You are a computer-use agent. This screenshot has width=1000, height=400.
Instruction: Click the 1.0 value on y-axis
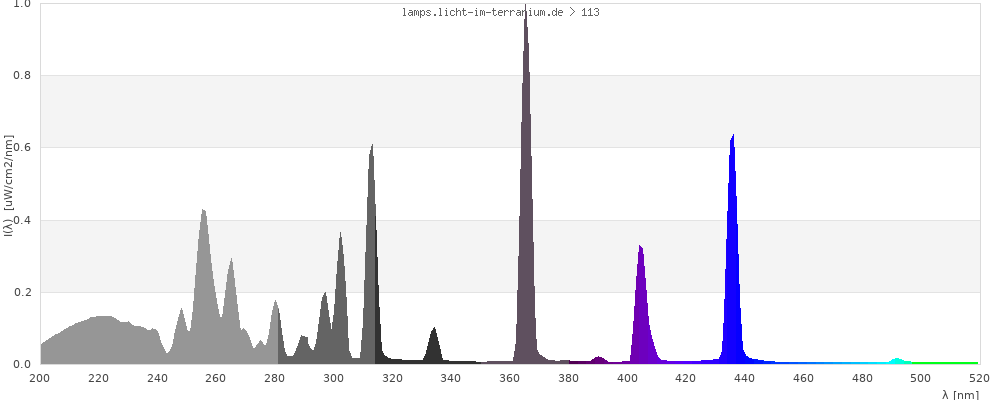click(x=21, y=4)
